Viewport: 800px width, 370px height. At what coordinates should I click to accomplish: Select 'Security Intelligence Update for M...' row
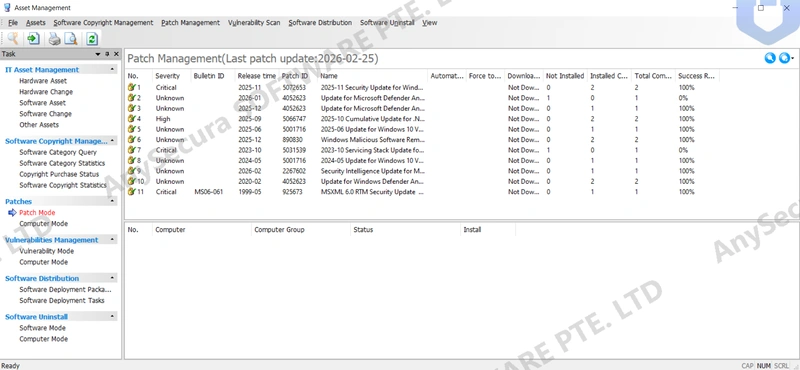(x=422, y=171)
